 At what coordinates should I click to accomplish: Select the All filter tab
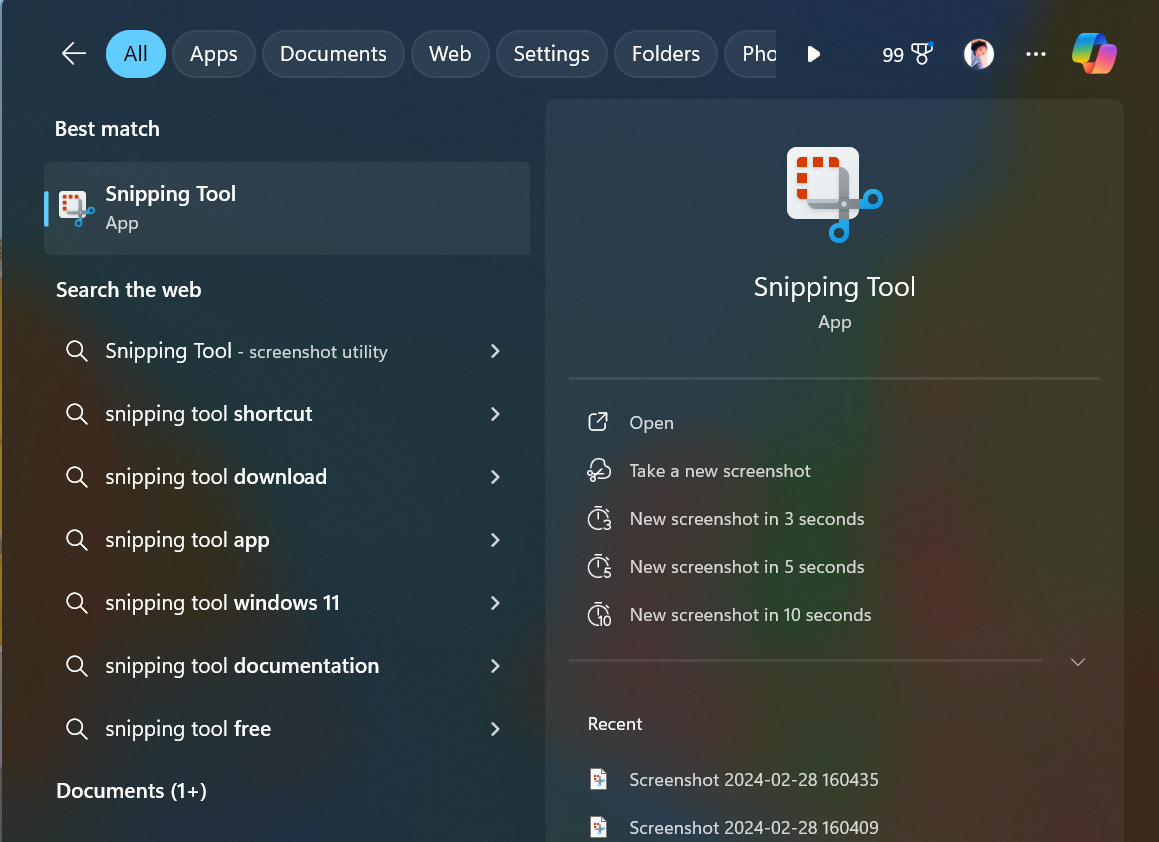[x=135, y=54]
